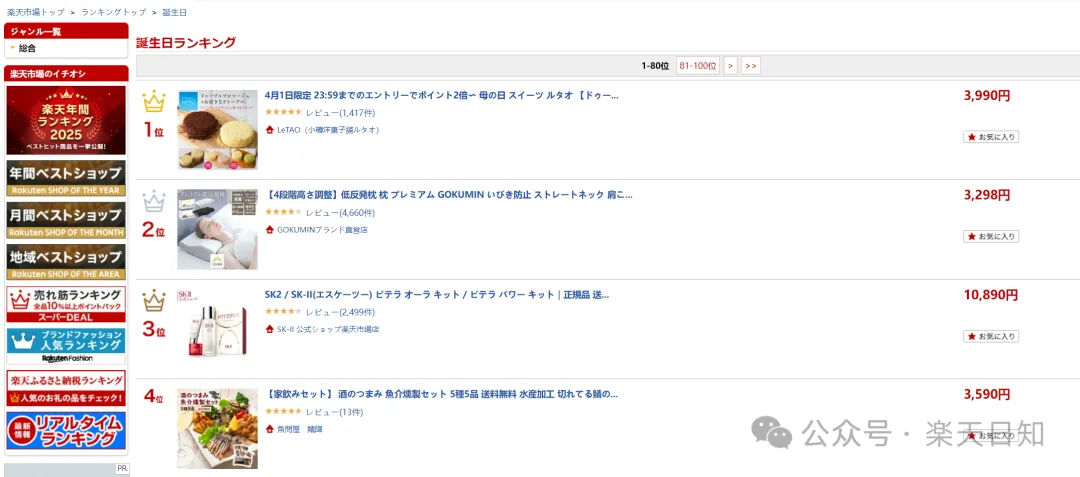This screenshot has height=477, width=1080.
Task: Click the shop icon beside GOKUMINブランド直営店
Action: click(x=269, y=230)
